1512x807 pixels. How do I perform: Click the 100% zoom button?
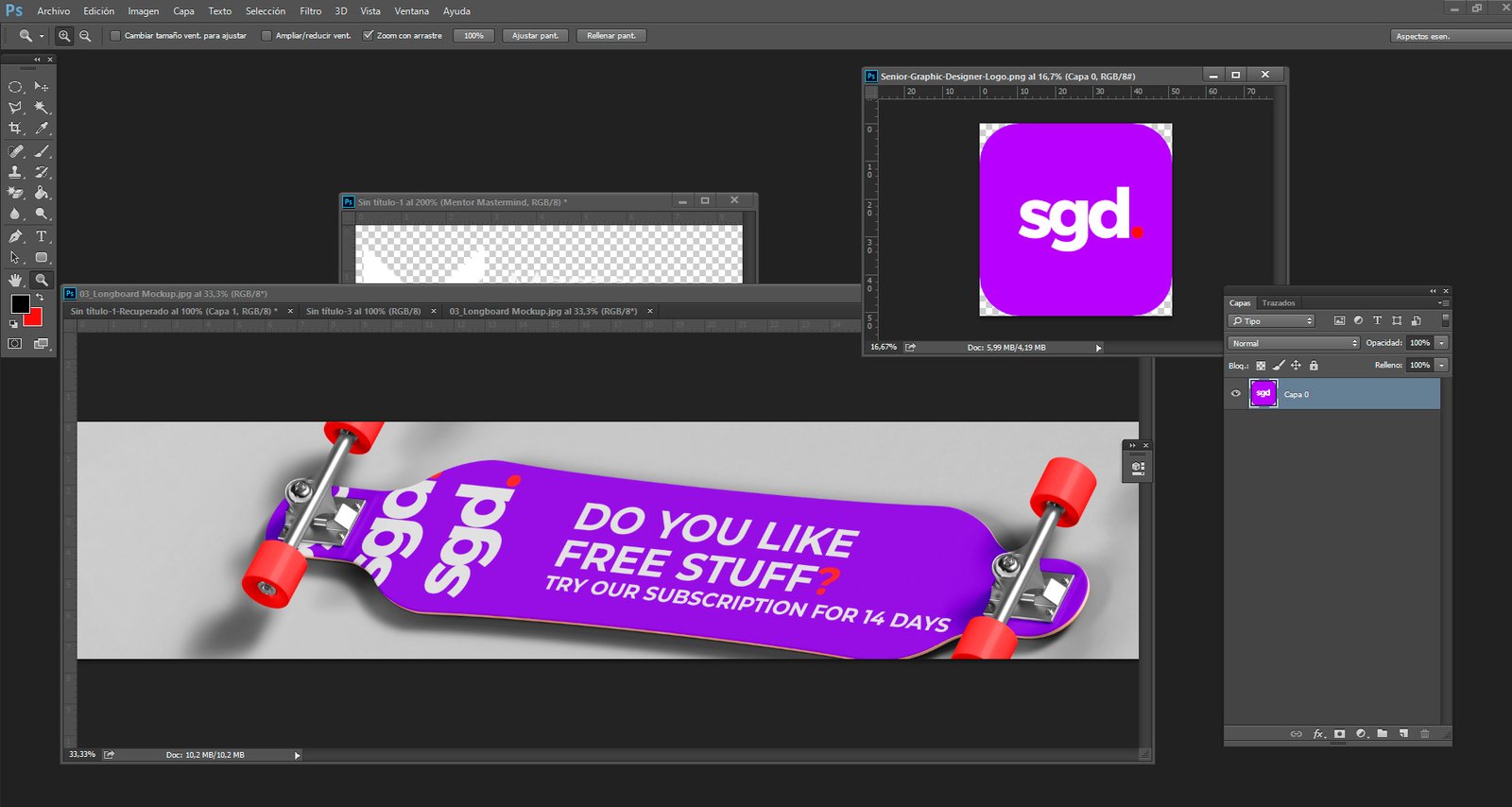click(x=474, y=36)
